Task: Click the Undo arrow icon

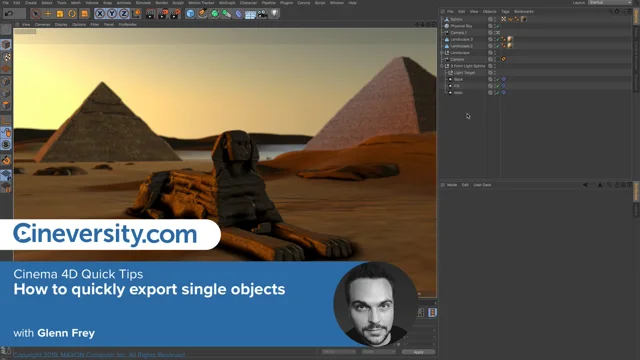Action: [9, 14]
